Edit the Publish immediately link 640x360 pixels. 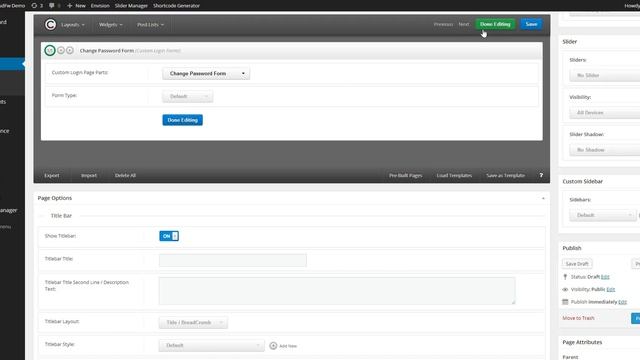(x=622, y=302)
